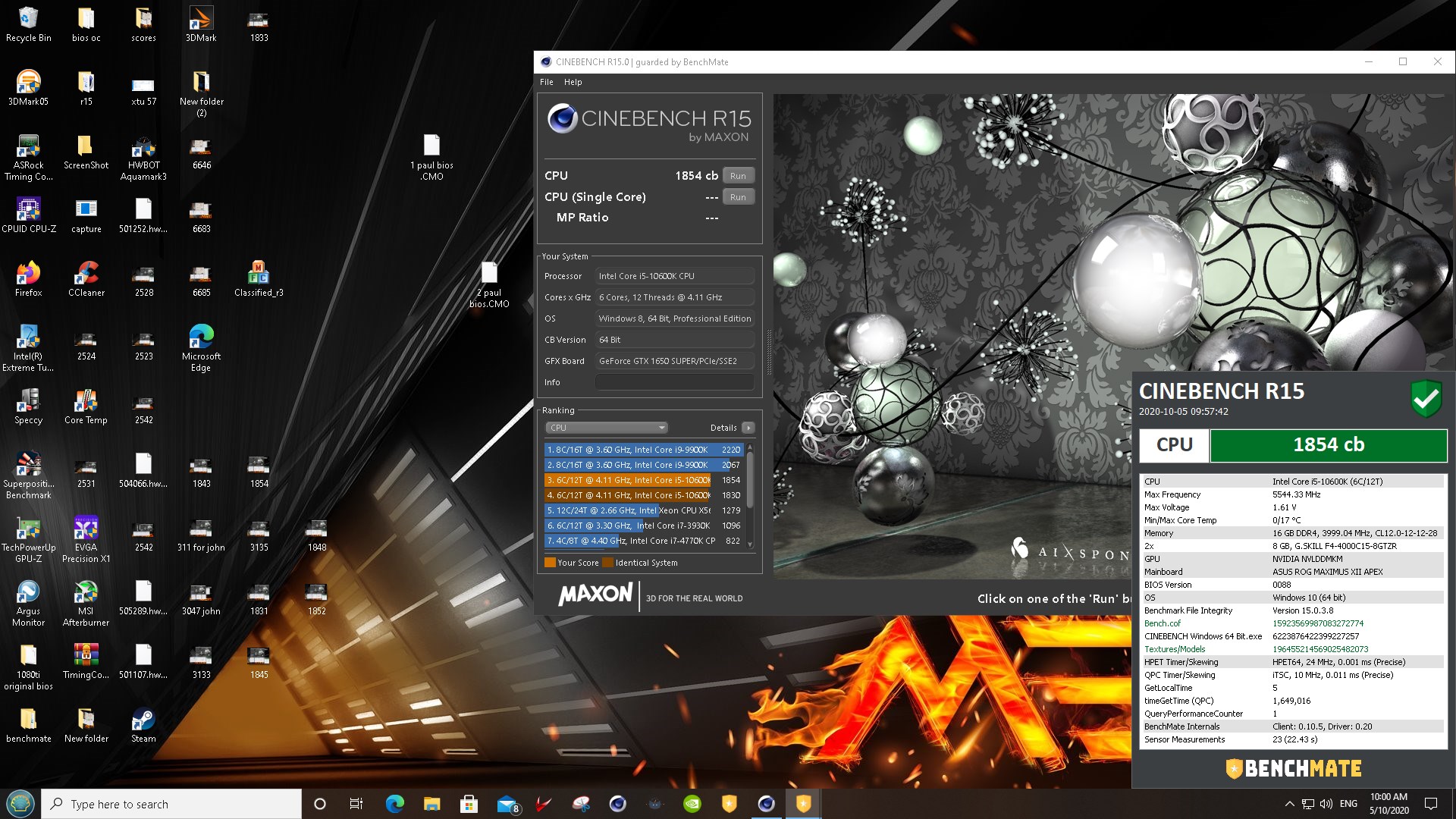1456x819 pixels.
Task: Open Core Temp desktop shortcut
Action: coord(86,406)
